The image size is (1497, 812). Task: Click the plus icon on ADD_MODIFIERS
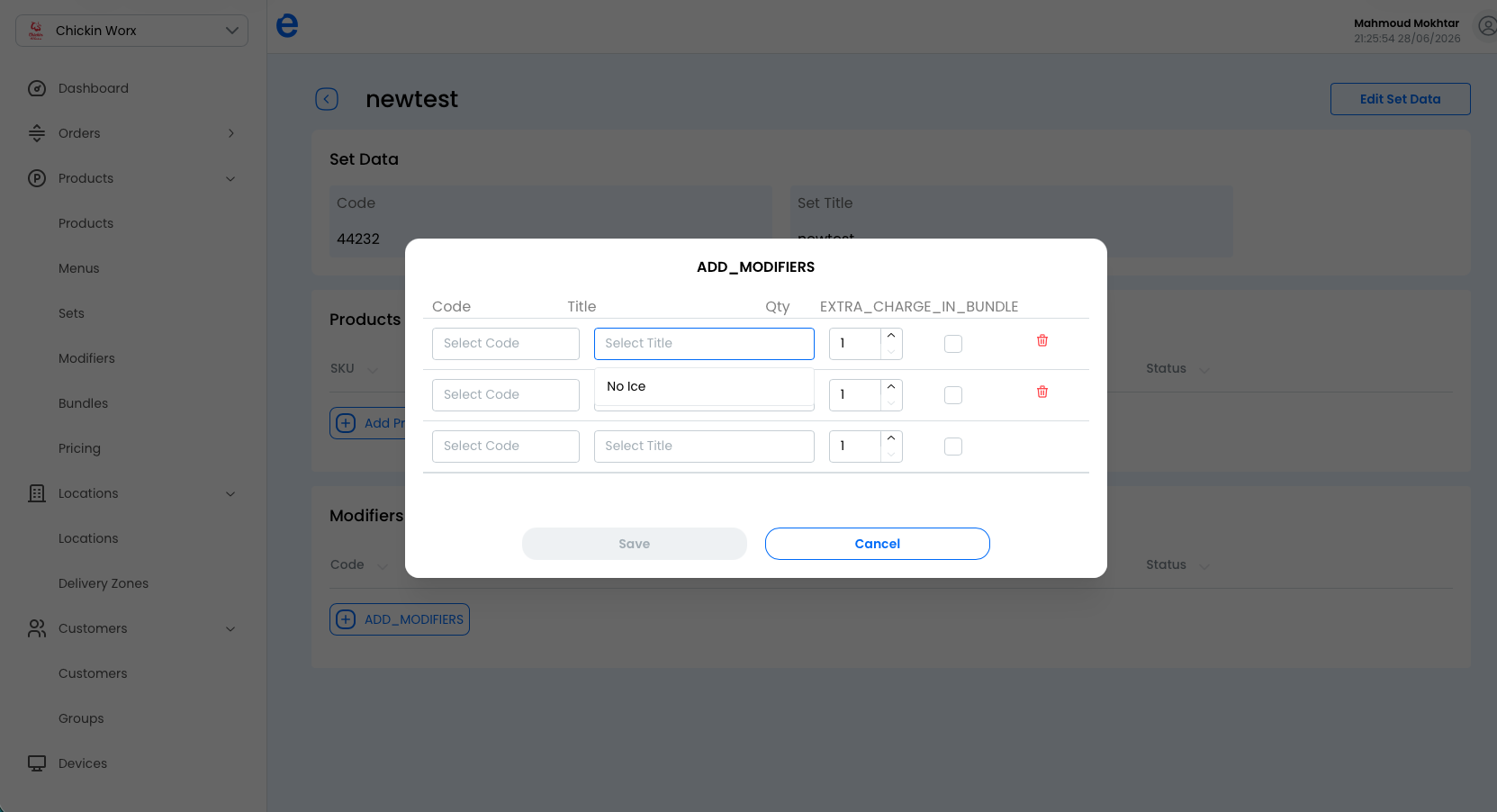pyautogui.click(x=346, y=619)
